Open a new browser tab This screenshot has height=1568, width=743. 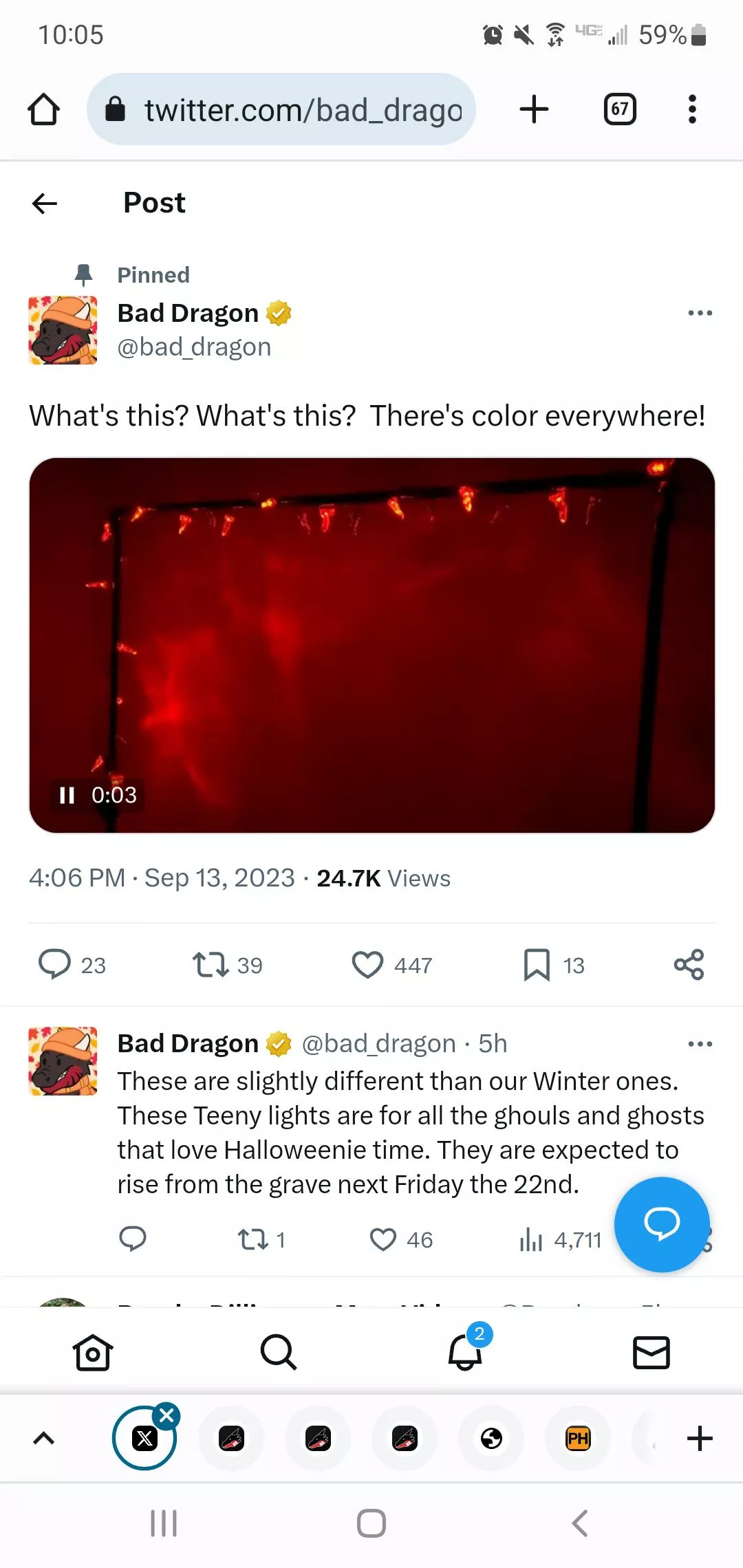[x=534, y=109]
